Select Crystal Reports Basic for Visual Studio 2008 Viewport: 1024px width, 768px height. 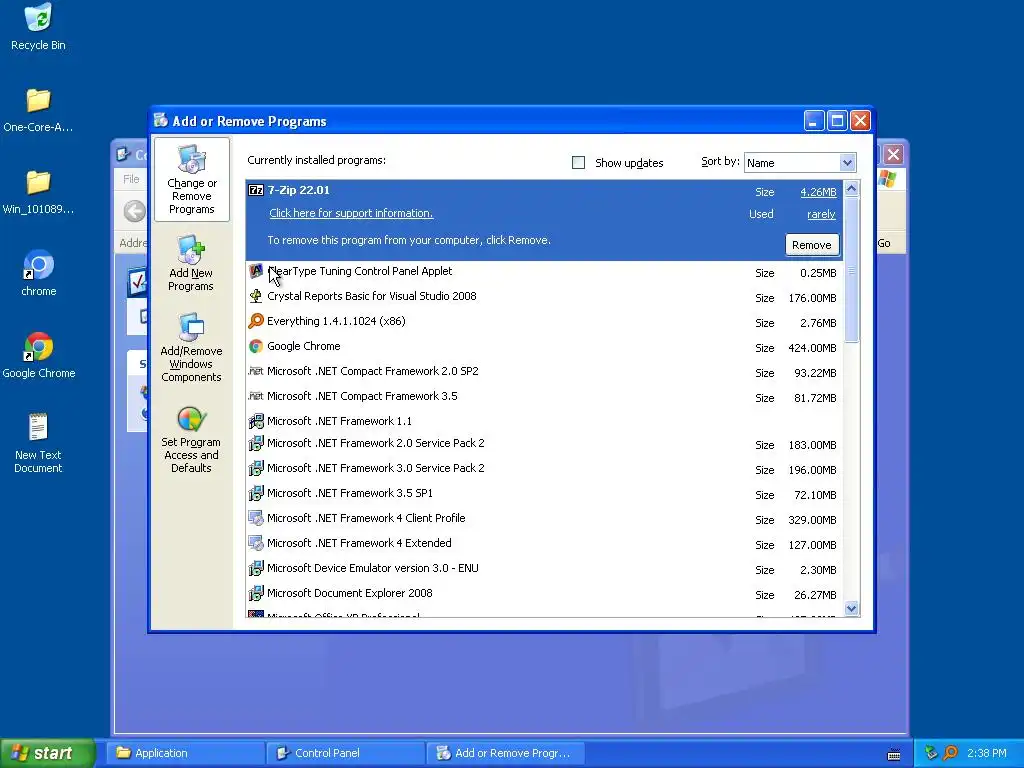[x=545, y=296]
